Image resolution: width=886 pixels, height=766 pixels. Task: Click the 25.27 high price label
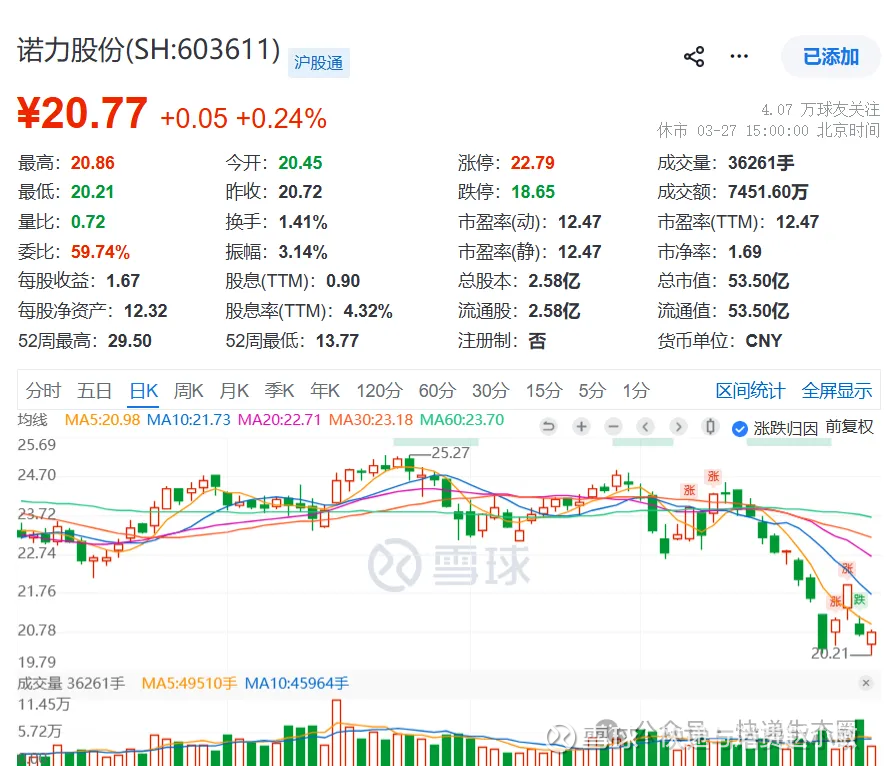click(450, 453)
